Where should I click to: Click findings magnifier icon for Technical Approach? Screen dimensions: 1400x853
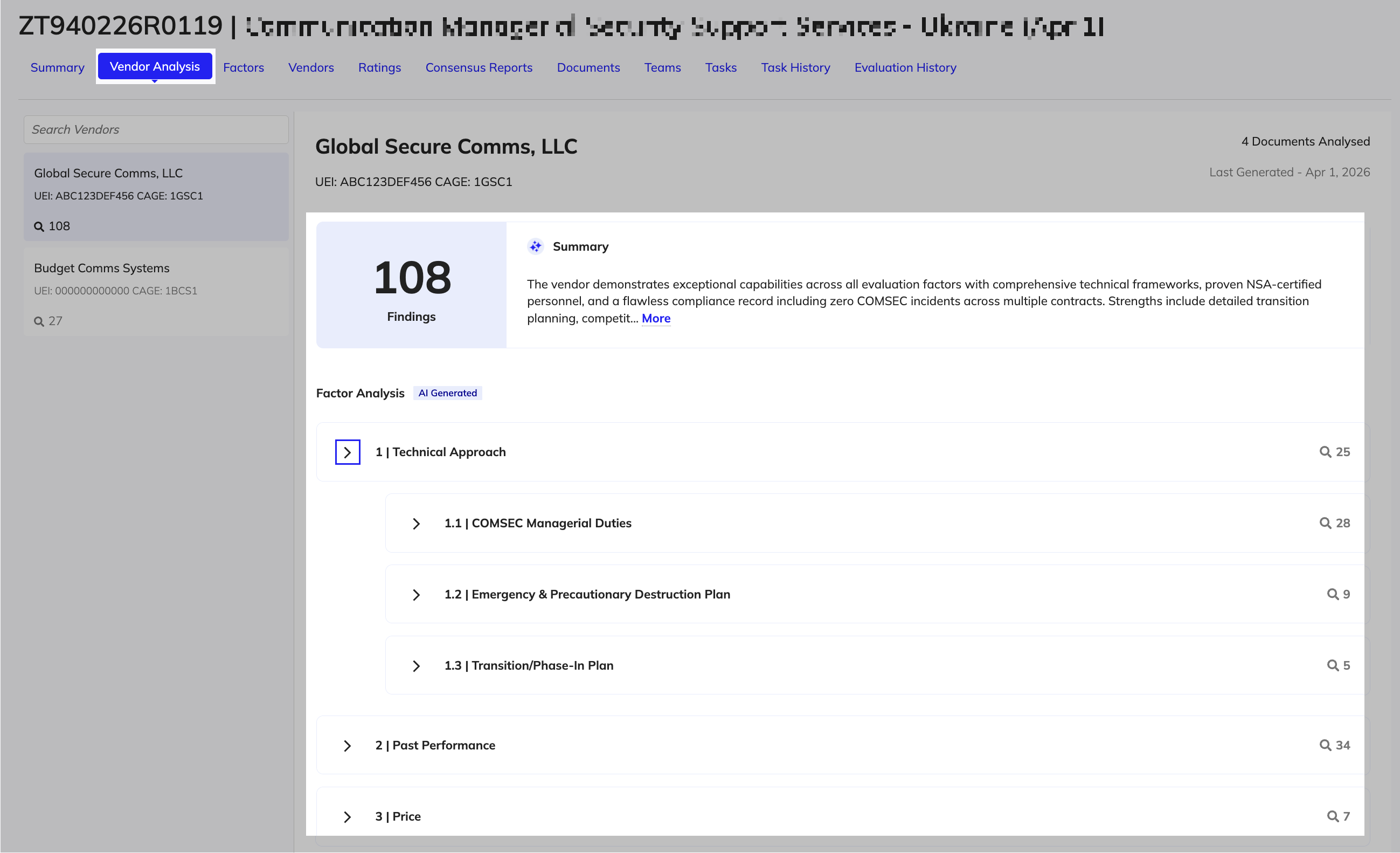pyautogui.click(x=1325, y=452)
